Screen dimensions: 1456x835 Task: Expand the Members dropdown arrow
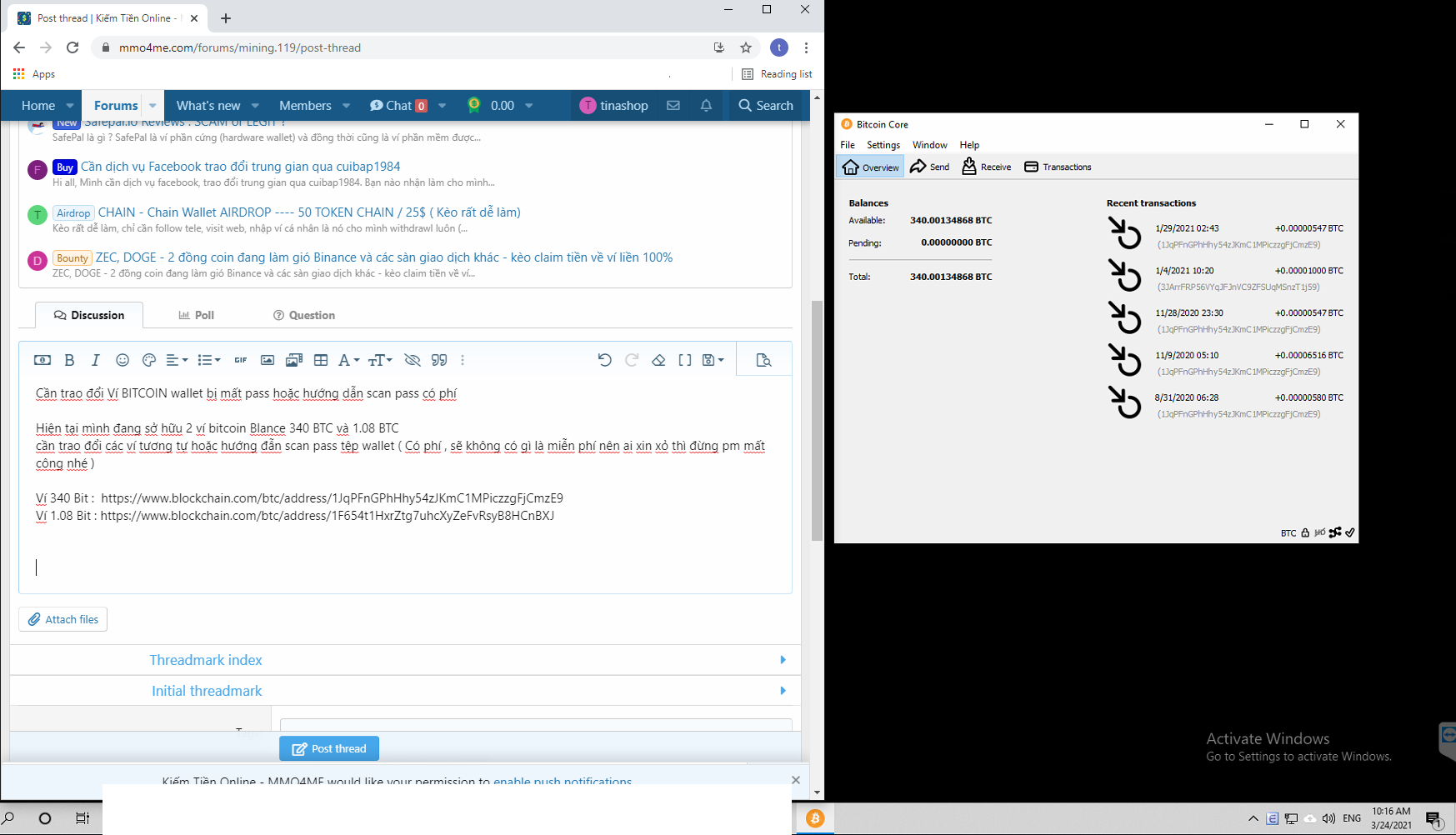(x=346, y=106)
